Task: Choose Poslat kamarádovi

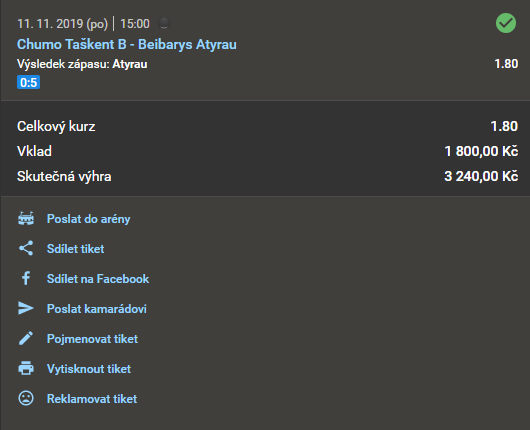Action: tap(97, 309)
